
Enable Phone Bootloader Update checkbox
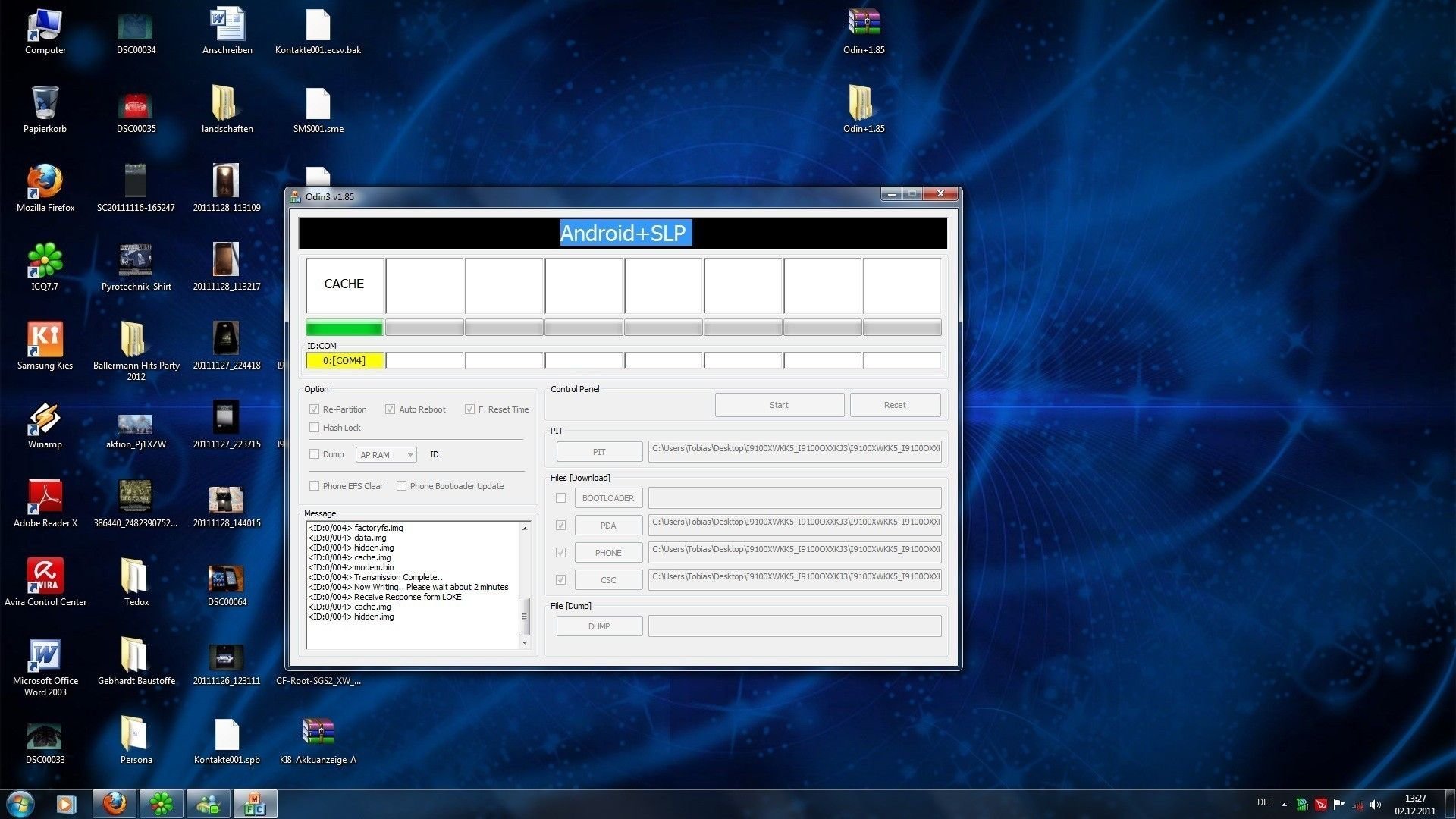pos(401,486)
